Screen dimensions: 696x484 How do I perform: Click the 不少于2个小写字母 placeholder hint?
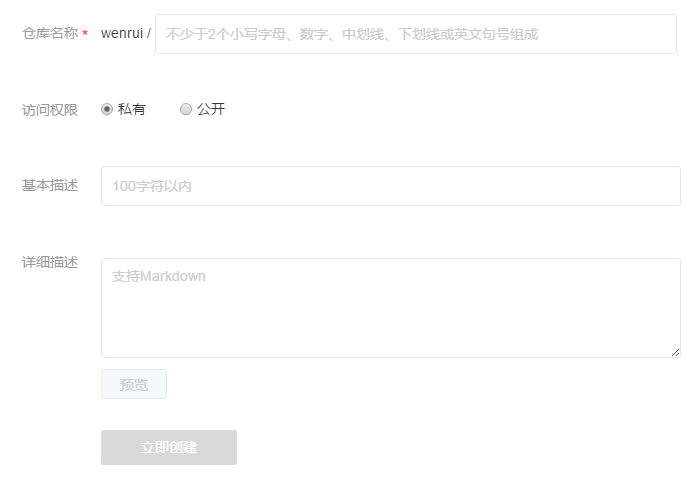click(352, 34)
